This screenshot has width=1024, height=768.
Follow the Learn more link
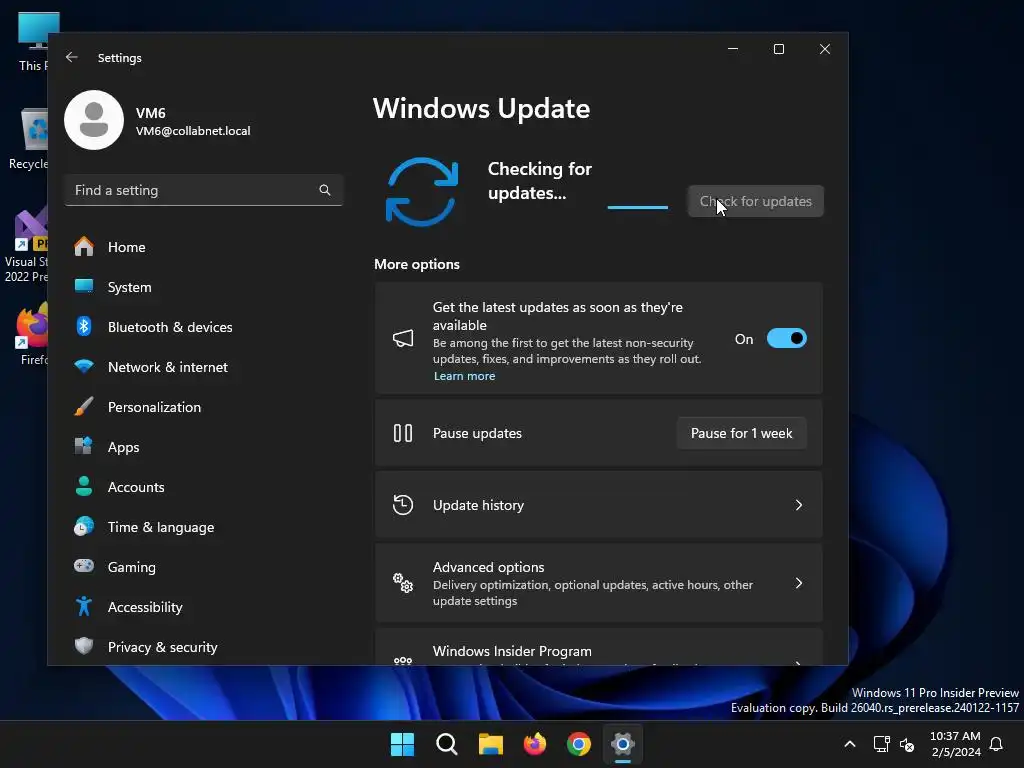(x=464, y=376)
